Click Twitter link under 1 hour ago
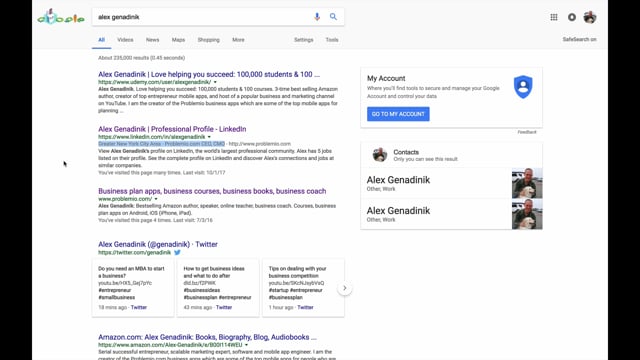This screenshot has width=640, height=360. [305, 307]
